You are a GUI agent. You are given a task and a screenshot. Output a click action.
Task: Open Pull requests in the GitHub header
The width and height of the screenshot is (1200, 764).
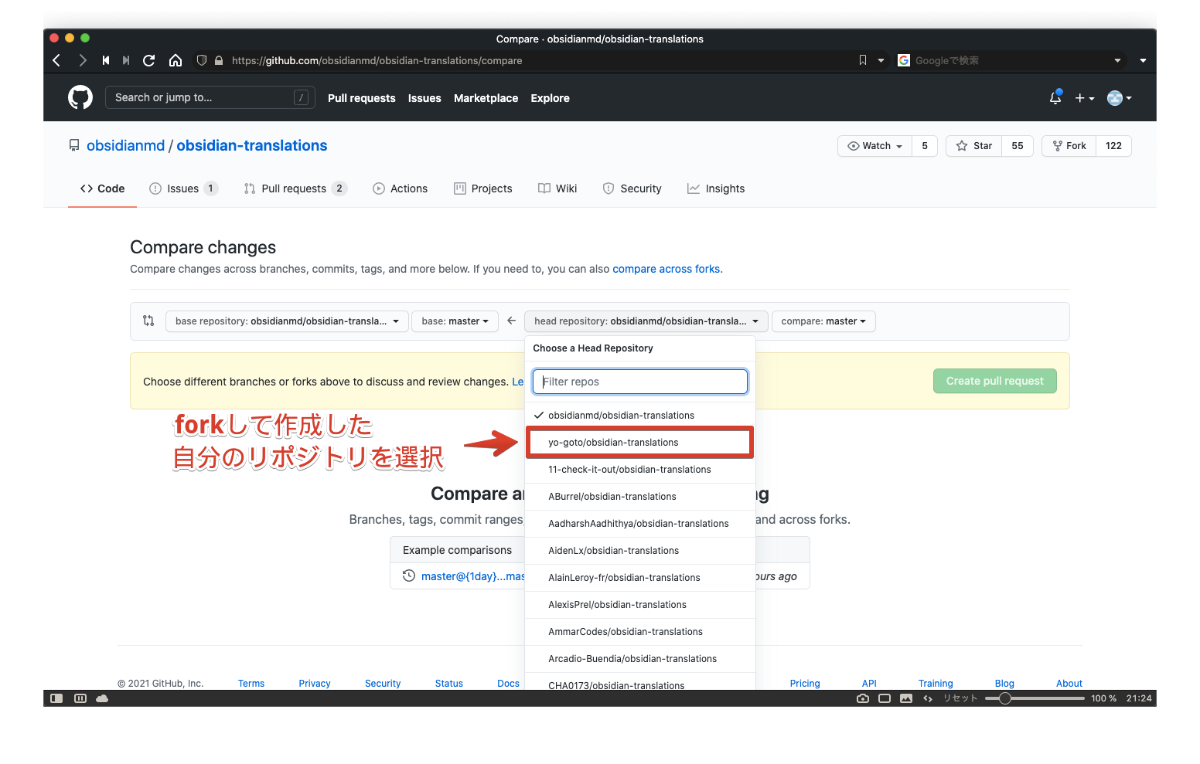(x=361, y=98)
